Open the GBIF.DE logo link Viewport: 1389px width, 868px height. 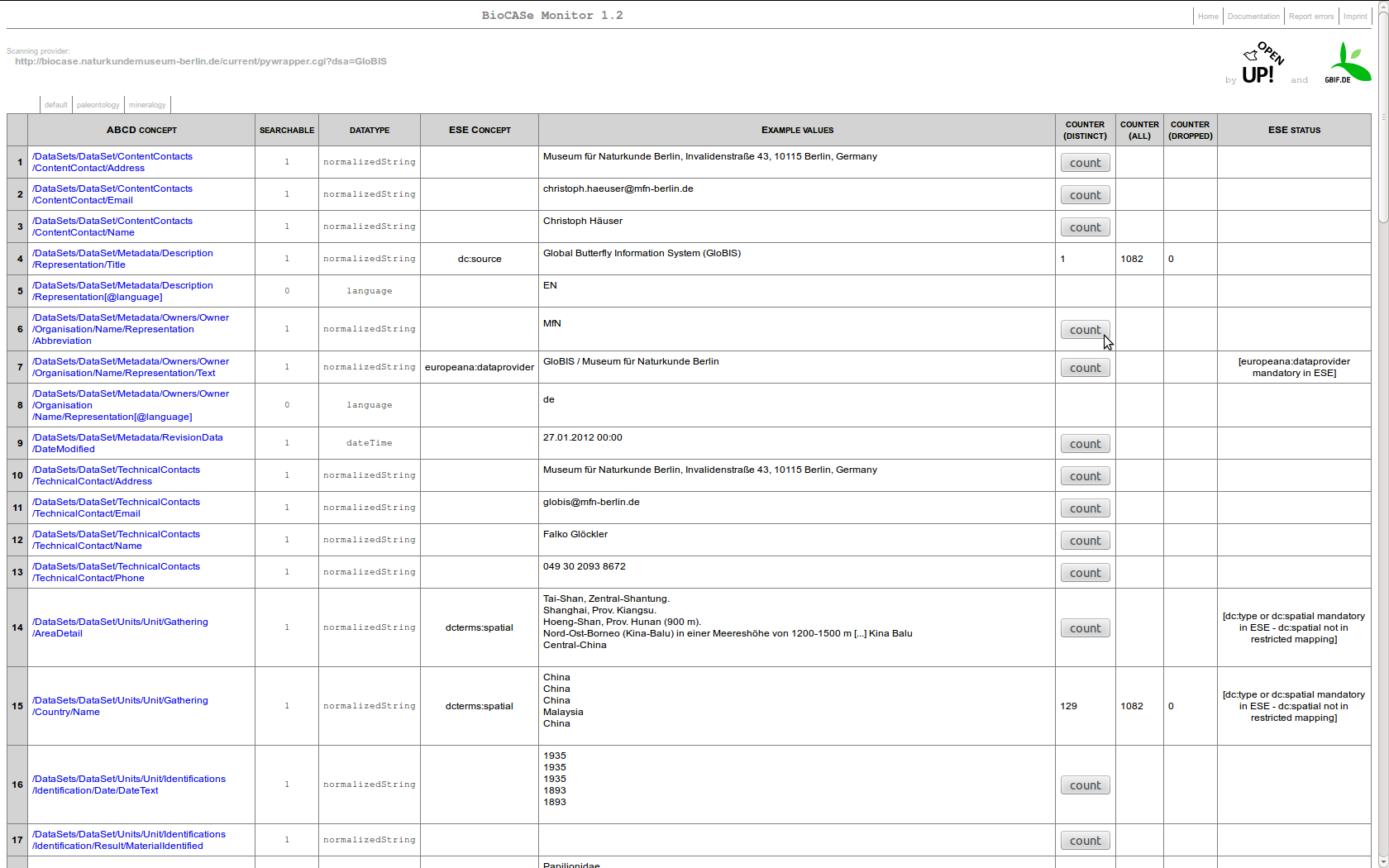pos(1348,63)
